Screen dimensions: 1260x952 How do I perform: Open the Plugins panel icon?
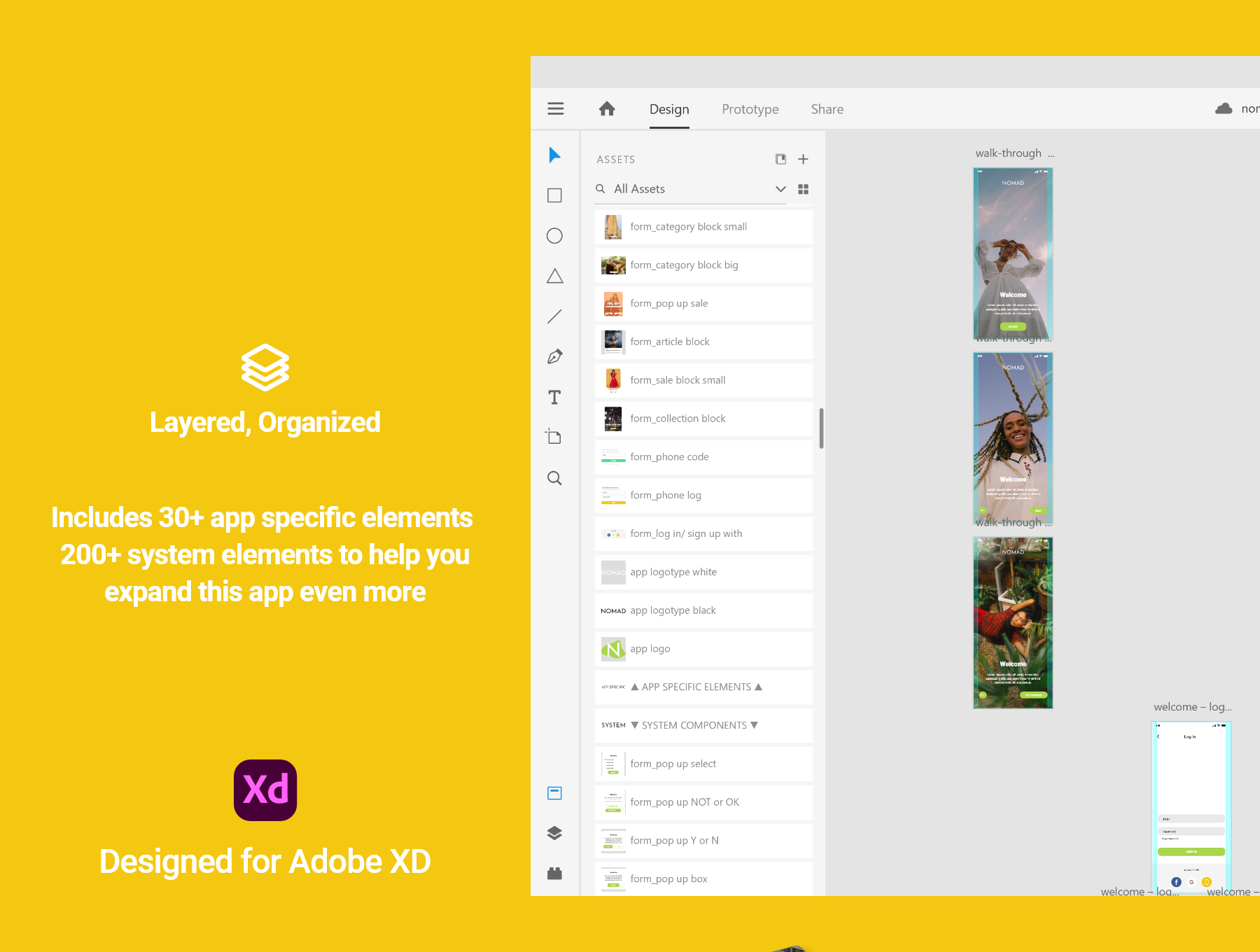554,873
